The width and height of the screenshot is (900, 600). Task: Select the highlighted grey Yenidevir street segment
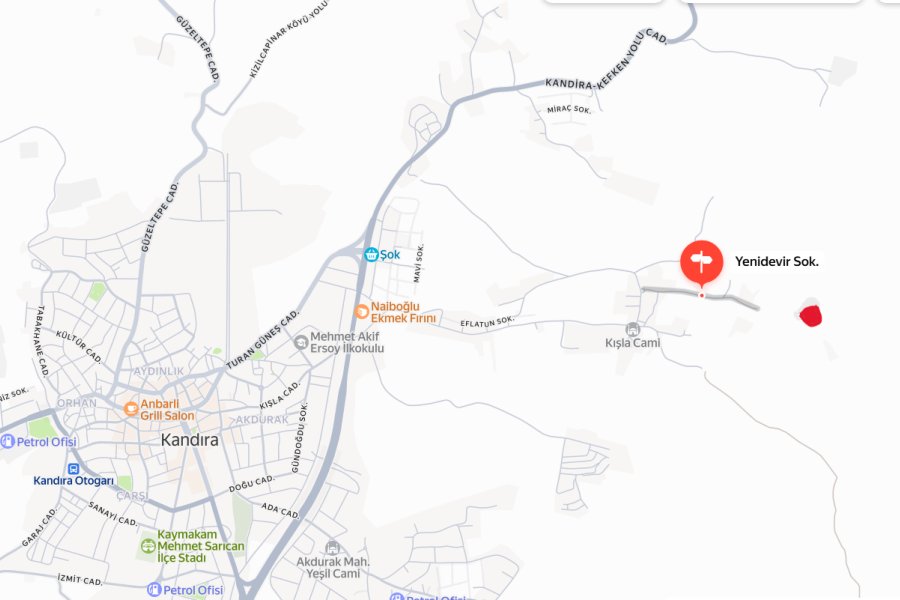700,296
